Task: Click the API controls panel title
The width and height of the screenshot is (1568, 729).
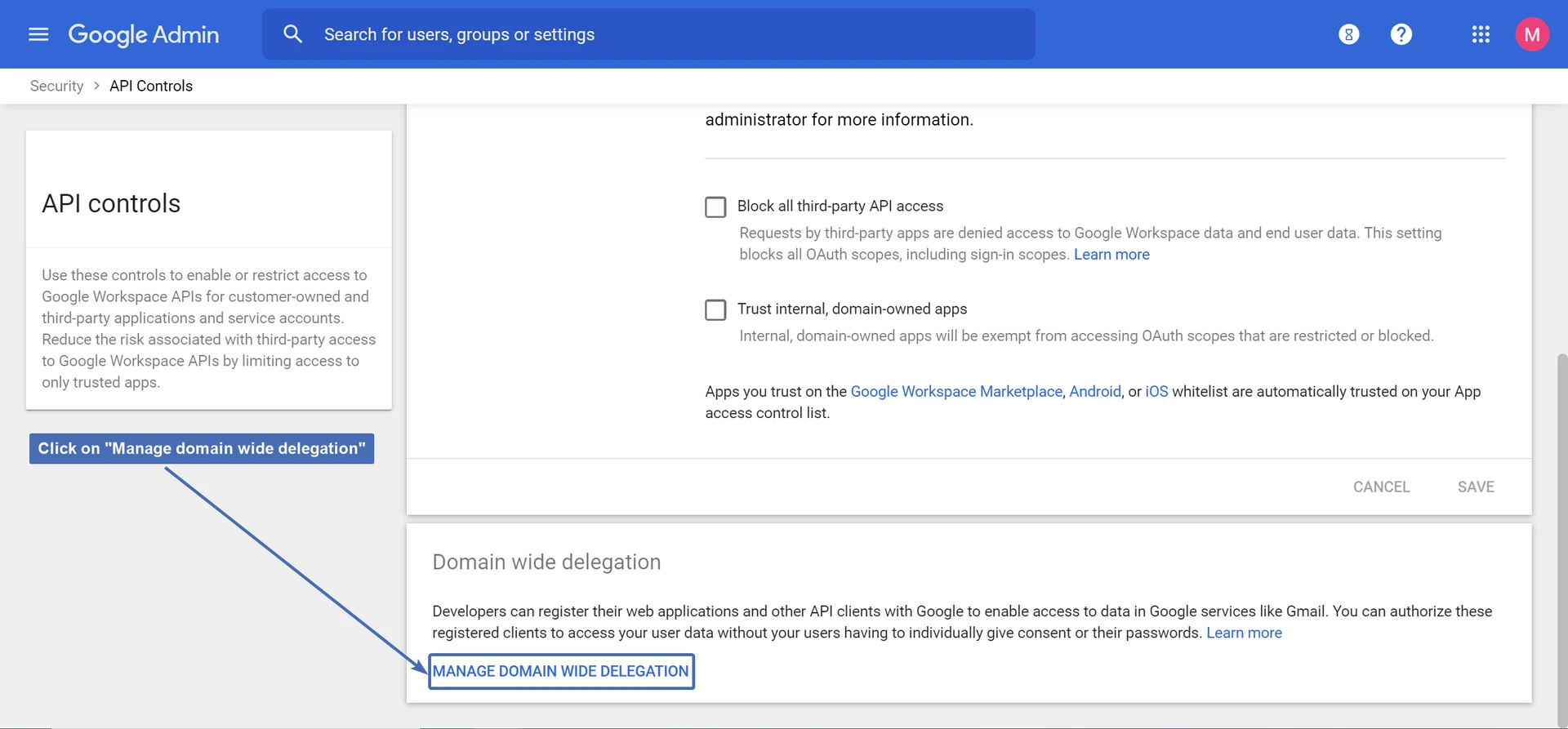Action: (111, 203)
